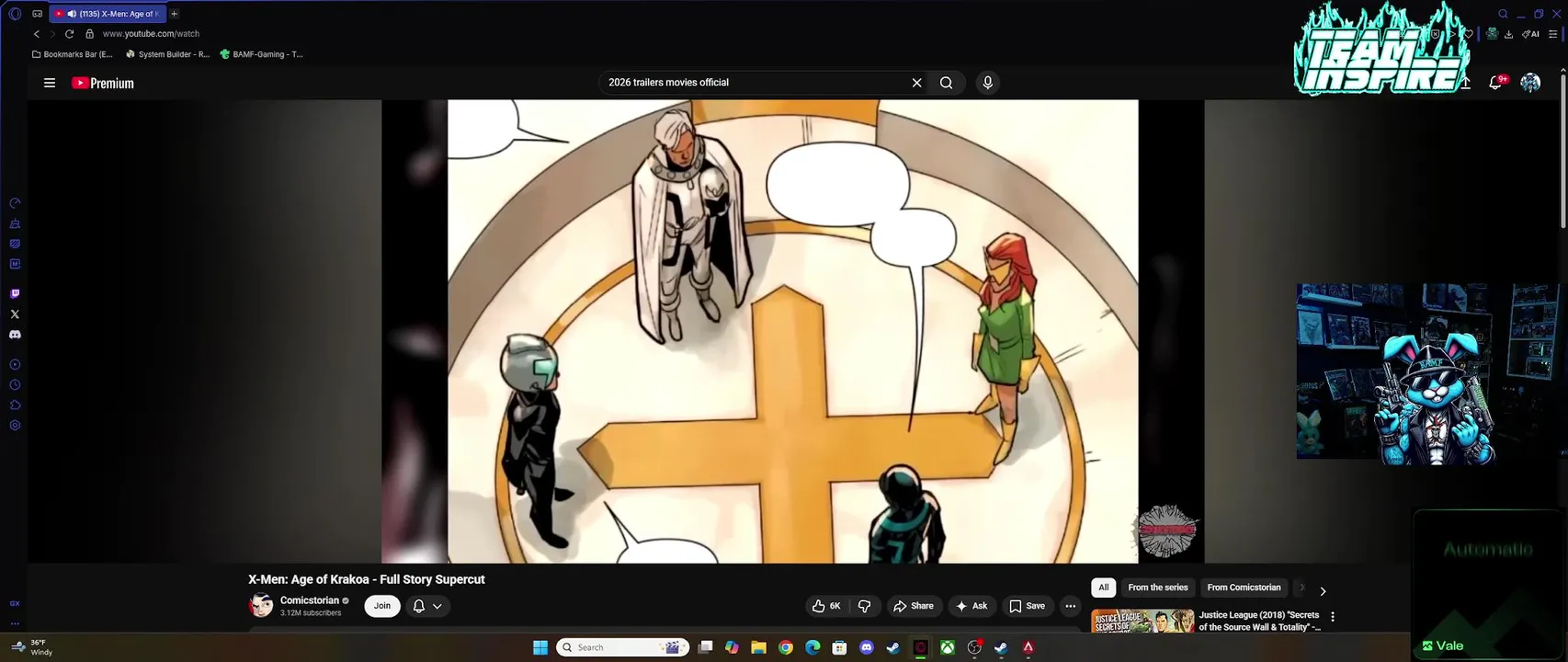Reload the current page
This screenshot has height=662, width=1568.
tap(69, 34)
